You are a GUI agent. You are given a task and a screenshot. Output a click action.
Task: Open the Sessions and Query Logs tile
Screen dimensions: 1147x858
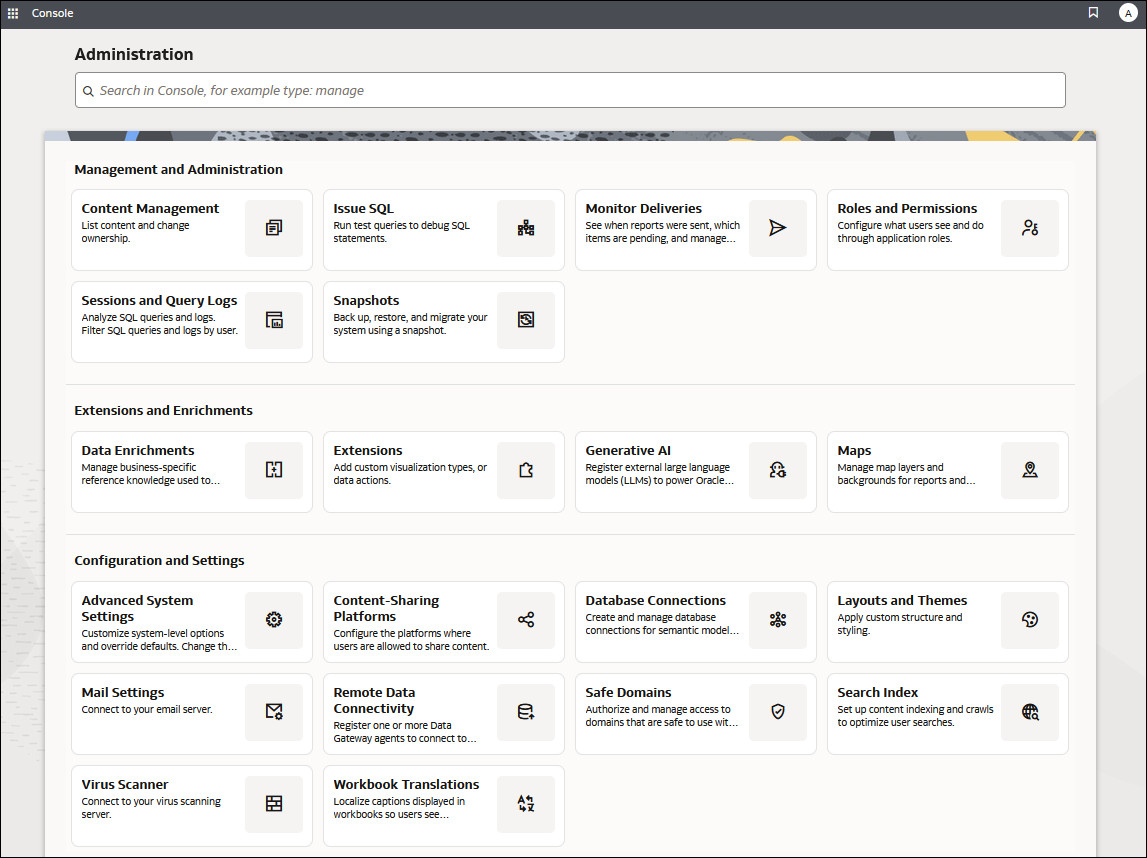click(191, 320)
